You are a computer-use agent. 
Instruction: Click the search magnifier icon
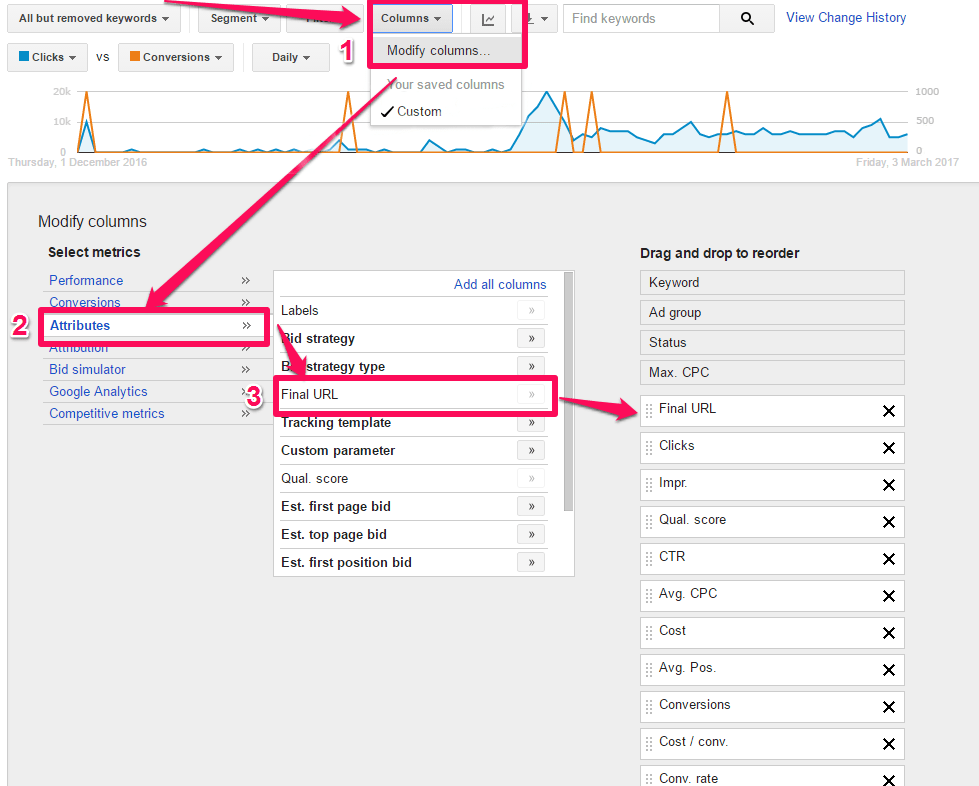point(747,18)
